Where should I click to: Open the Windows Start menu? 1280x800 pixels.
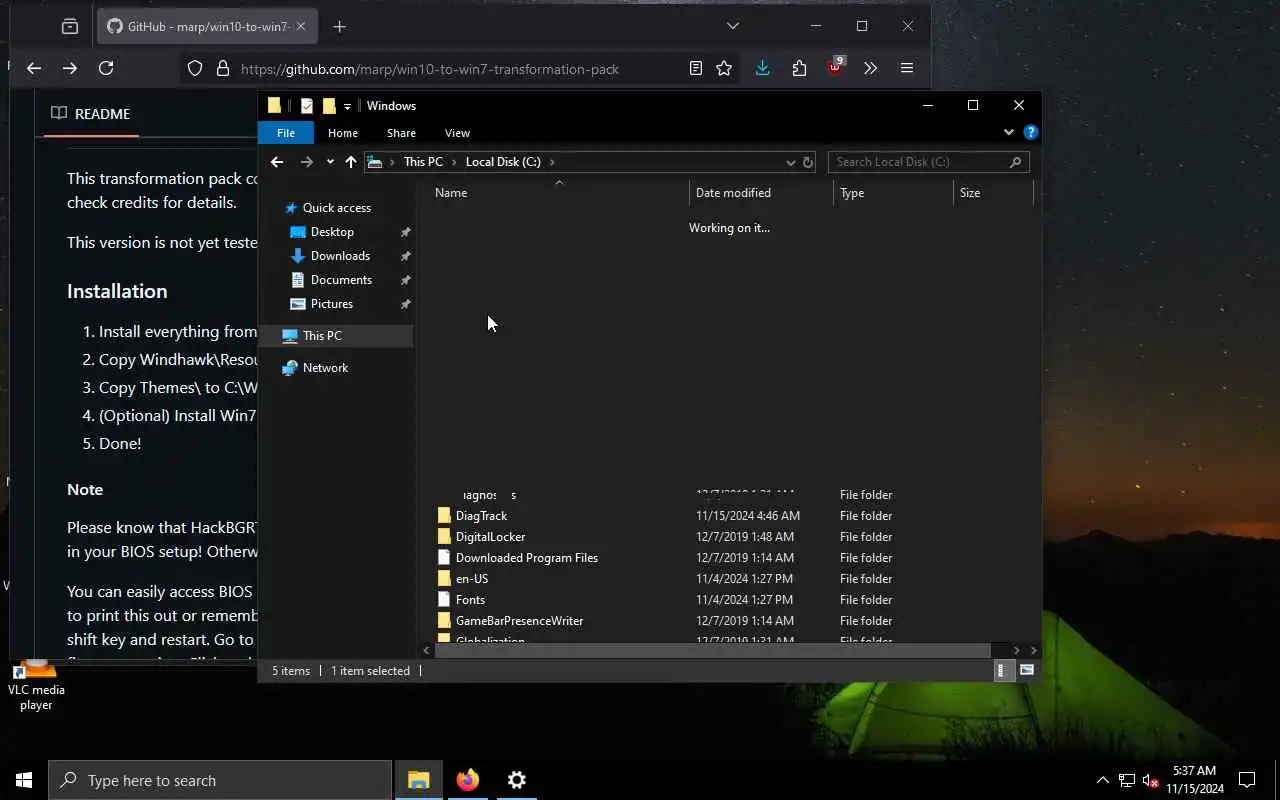tap(24, 780)
